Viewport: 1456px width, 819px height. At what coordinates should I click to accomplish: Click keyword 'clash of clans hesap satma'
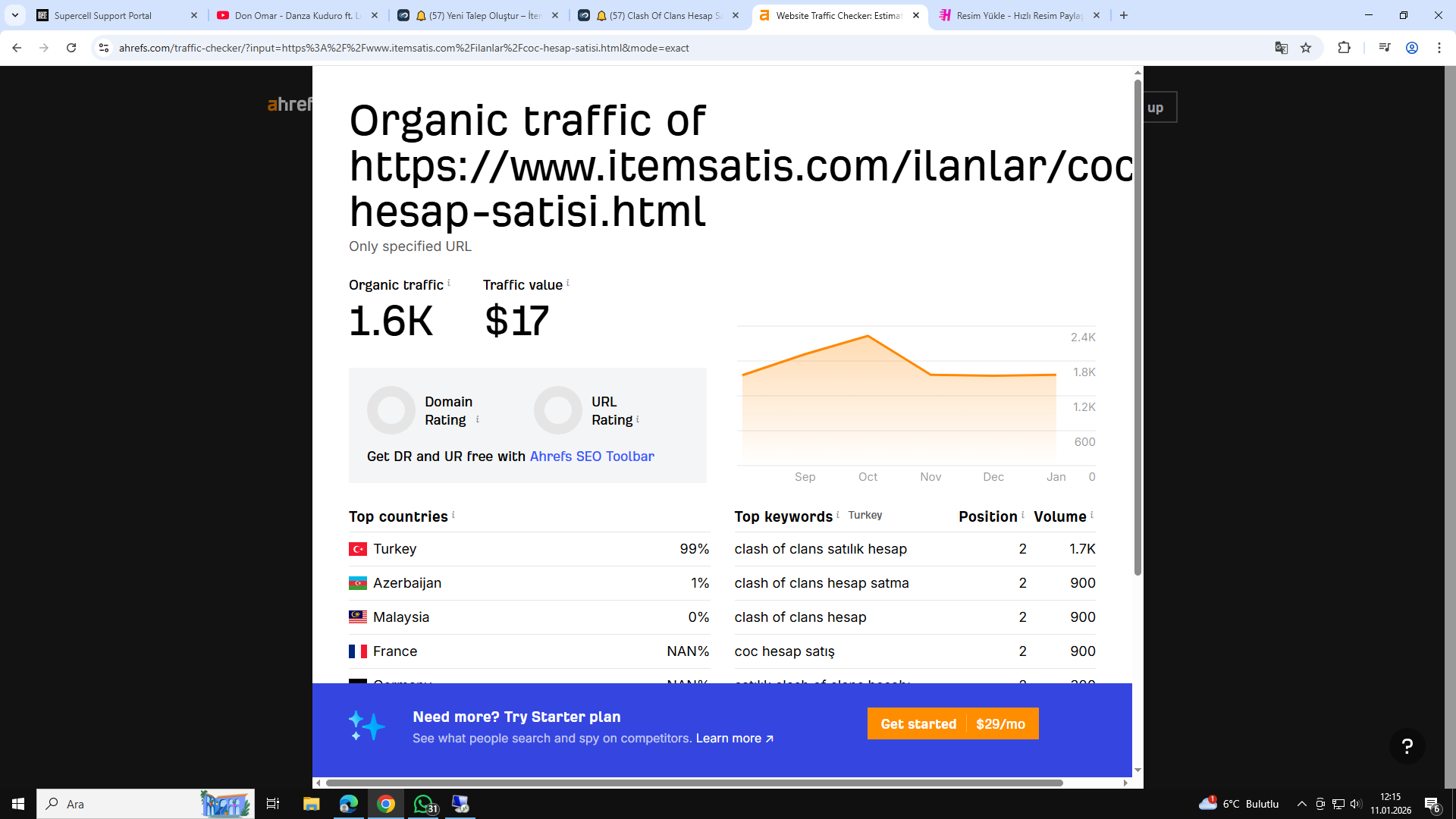click(x=821, y=583)
